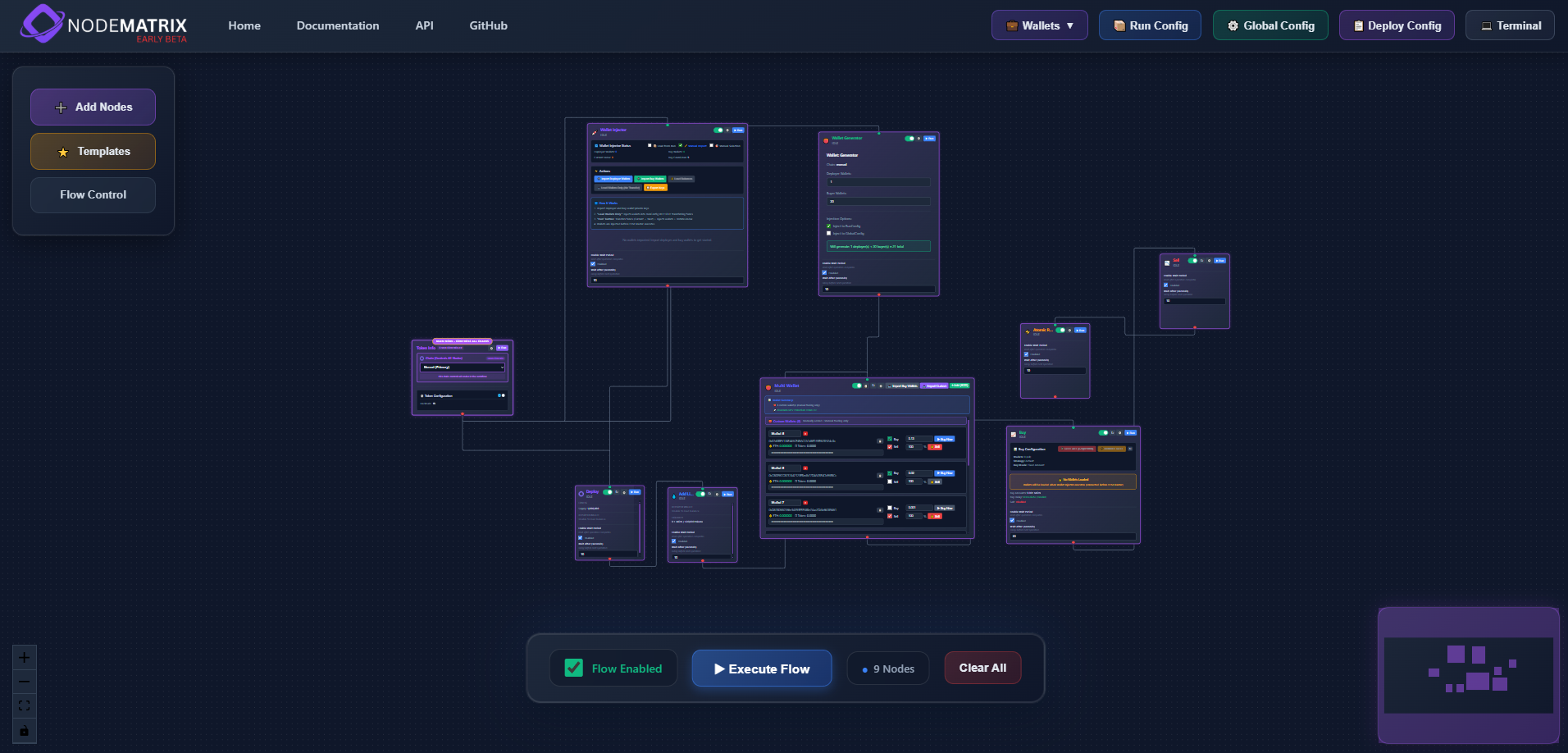Click the Buyer Wallets input field
The height and width of the screenshot is (753, 1568).
pyautogui.click(x=878, y=201)
